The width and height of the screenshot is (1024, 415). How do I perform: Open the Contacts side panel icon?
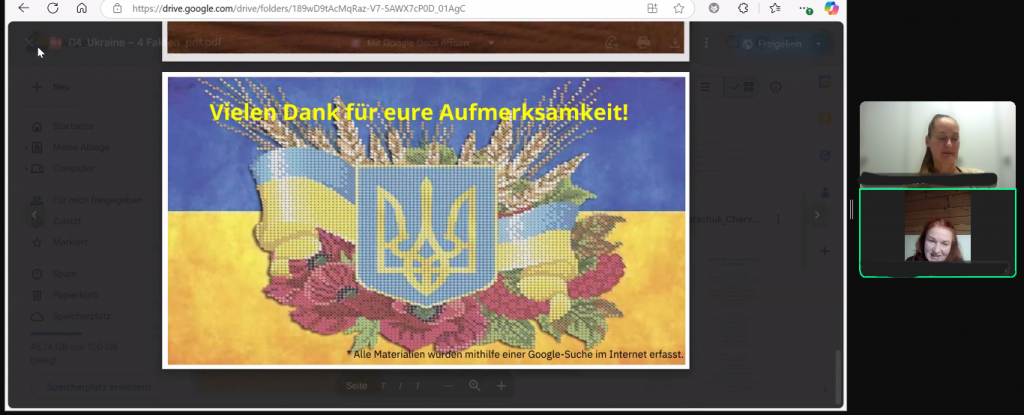[825, 192]
